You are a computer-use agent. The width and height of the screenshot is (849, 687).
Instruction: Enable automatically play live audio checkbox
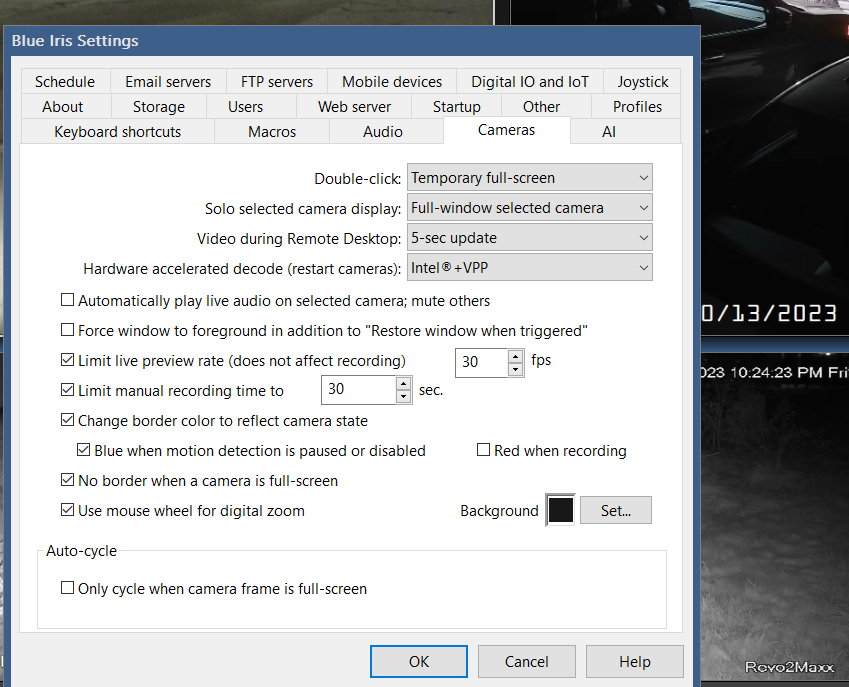pyautogui.click(x=67, y=300)
